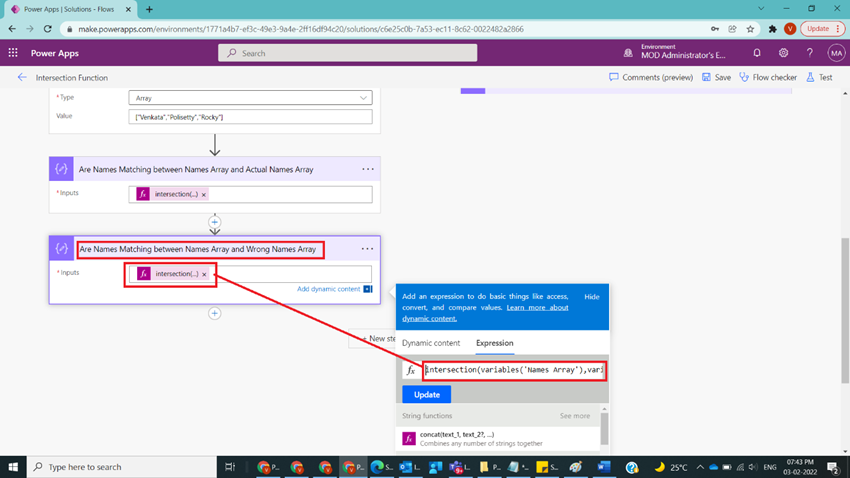Click Add dynamic content link
The height and width of the screenshot is (478, 850).
(329, 289)
